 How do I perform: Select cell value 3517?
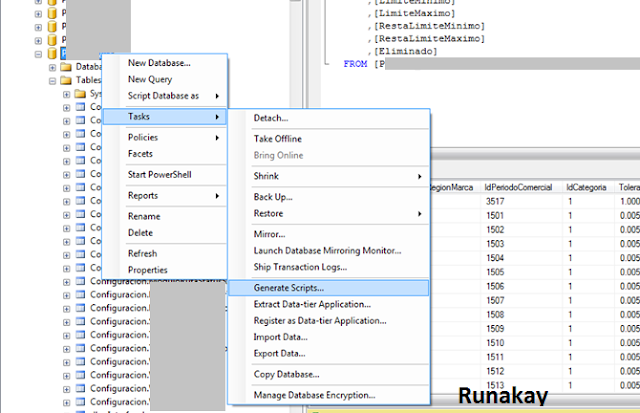click(495, 201)
